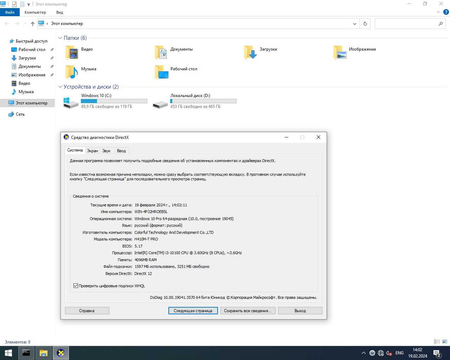The image size is (450, 360).
Task: Collapse the Устройства и диски (2) group
Action: pos(60,87)
